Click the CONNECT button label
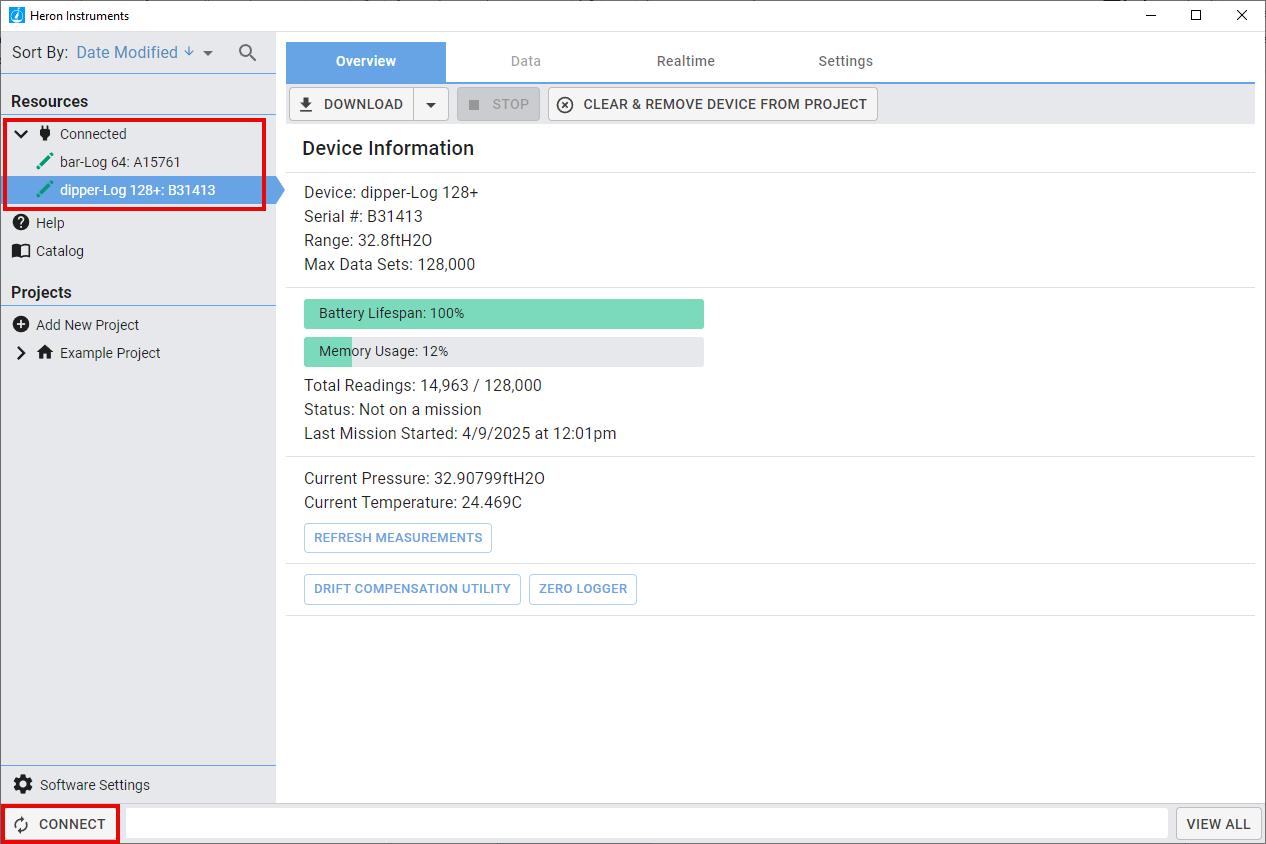Image resolution: width=1266 pixels, height=844 pixels. pos(72,824)
